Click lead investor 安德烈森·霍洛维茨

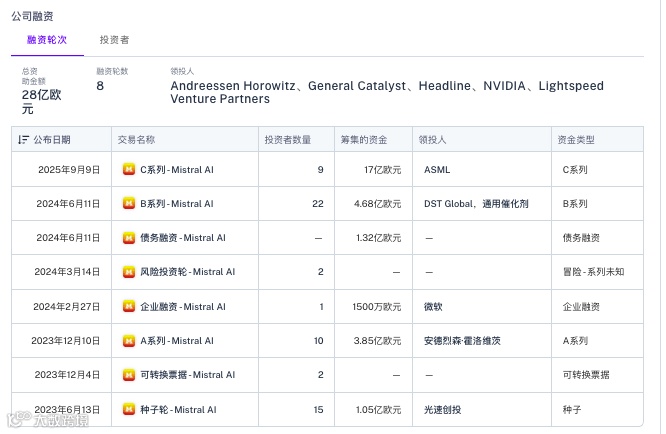pos(462,341)
